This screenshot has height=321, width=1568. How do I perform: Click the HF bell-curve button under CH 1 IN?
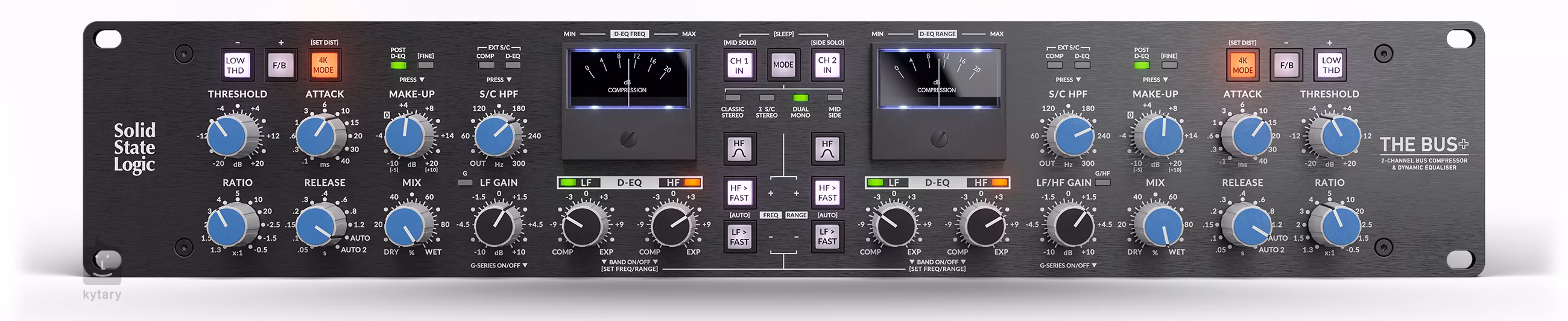point(739,149)
